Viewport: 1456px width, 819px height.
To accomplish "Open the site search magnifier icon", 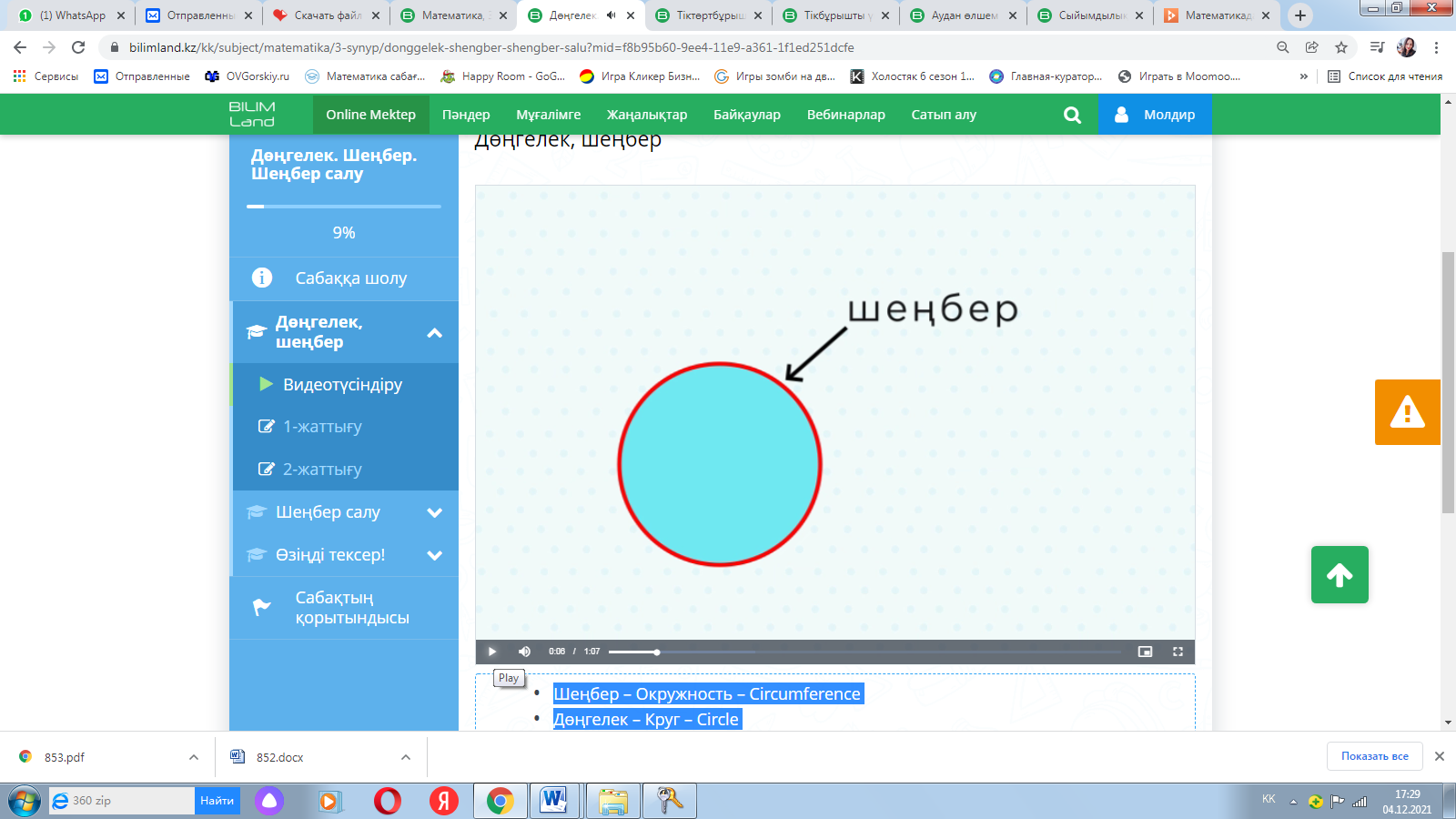I will pos(1073,115).
